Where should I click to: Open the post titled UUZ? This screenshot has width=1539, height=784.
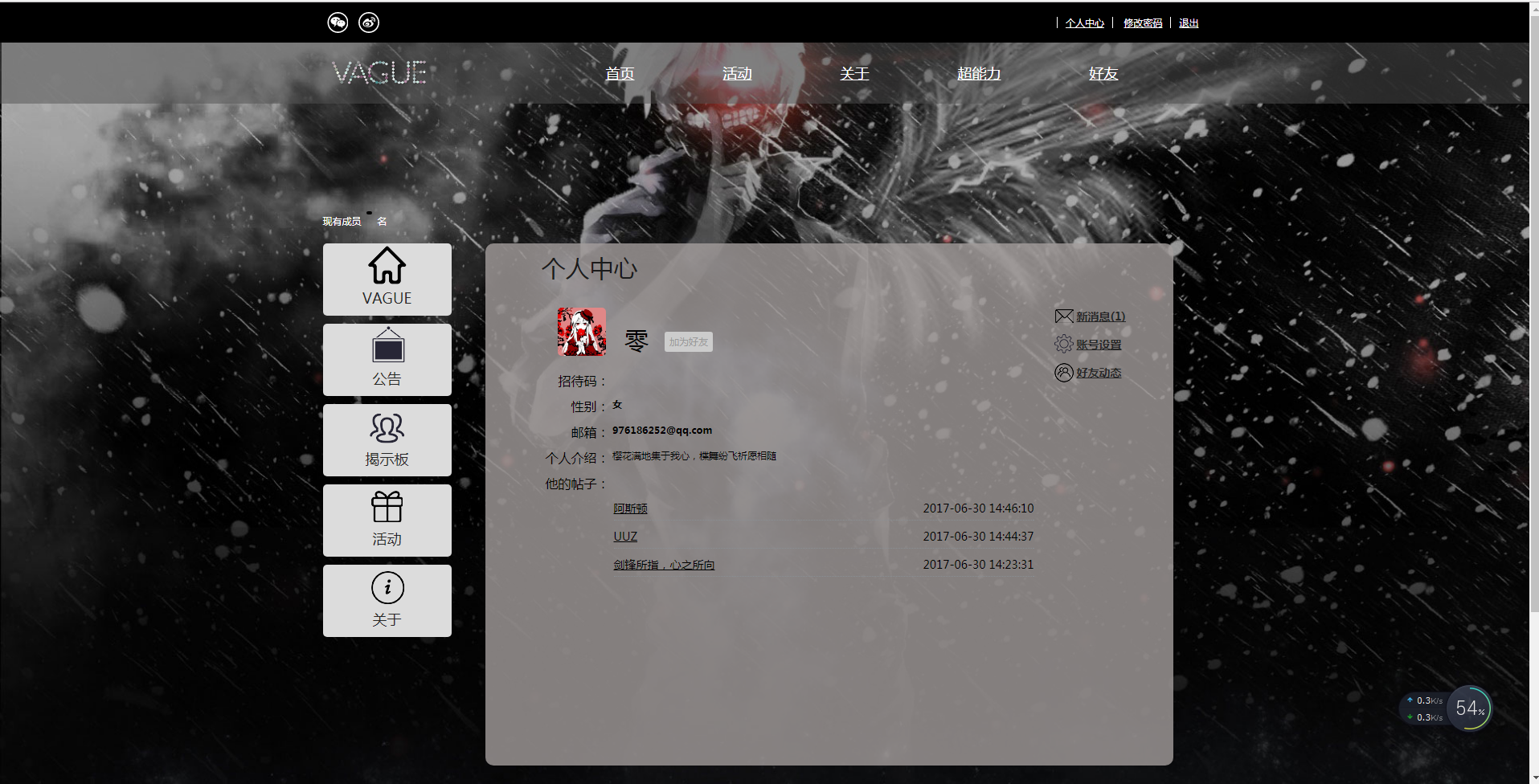coord(625,537)
